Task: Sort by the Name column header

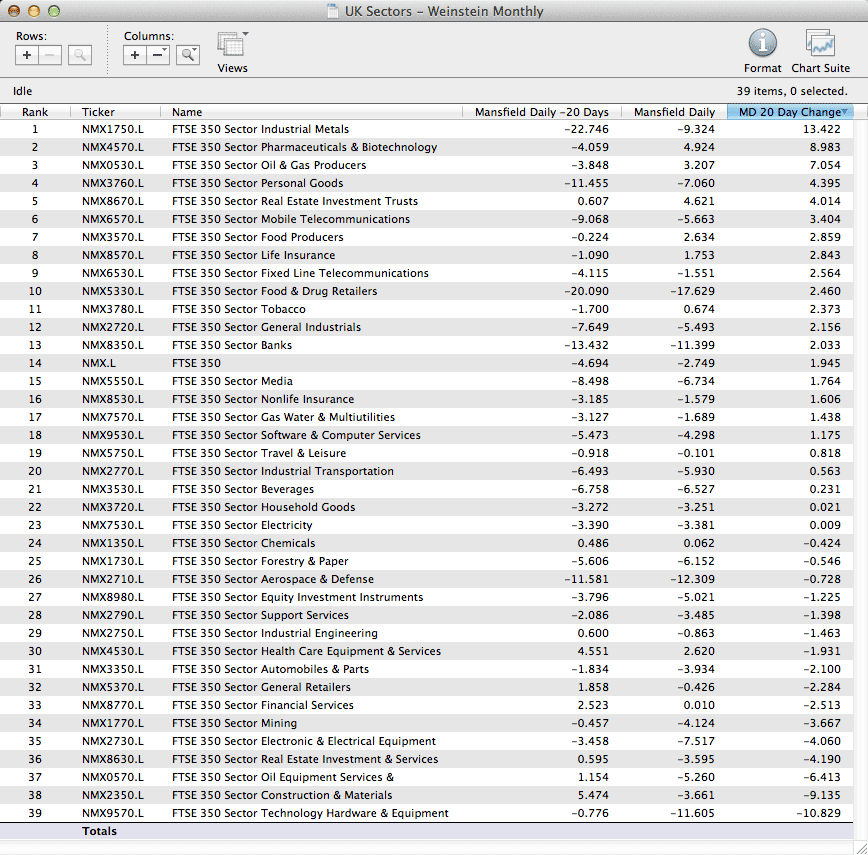Action: tap(187, 112)
